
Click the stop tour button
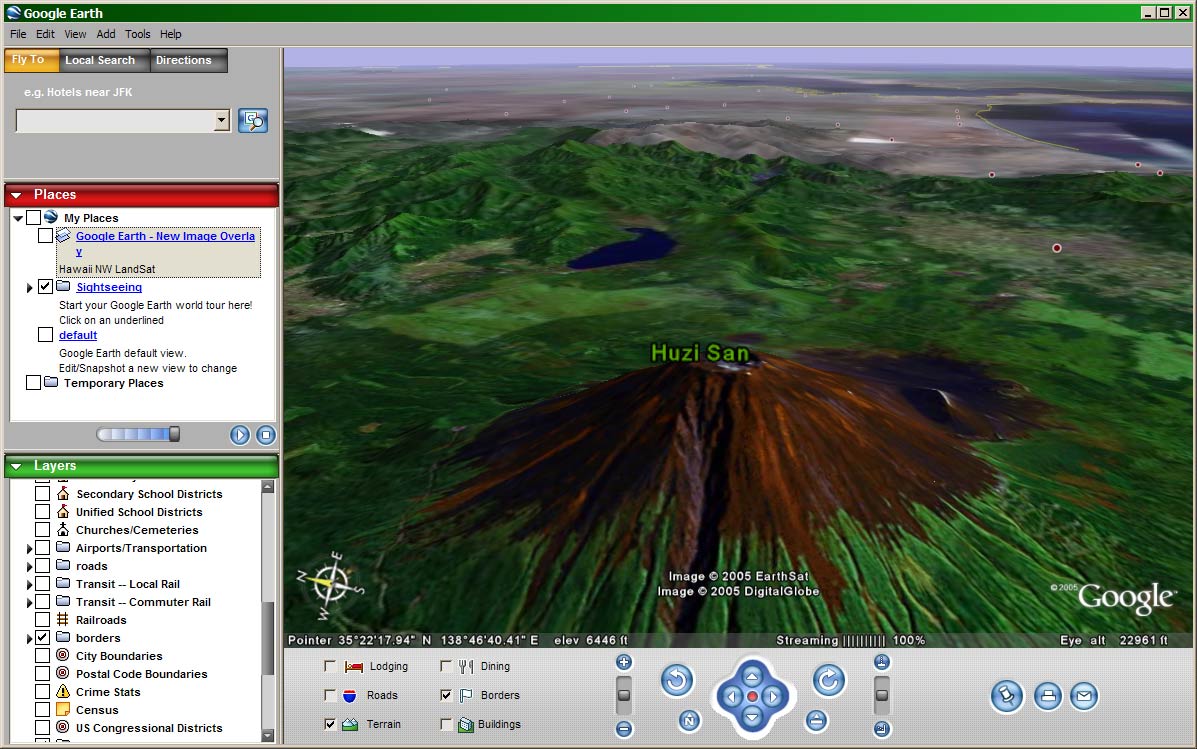266,435
